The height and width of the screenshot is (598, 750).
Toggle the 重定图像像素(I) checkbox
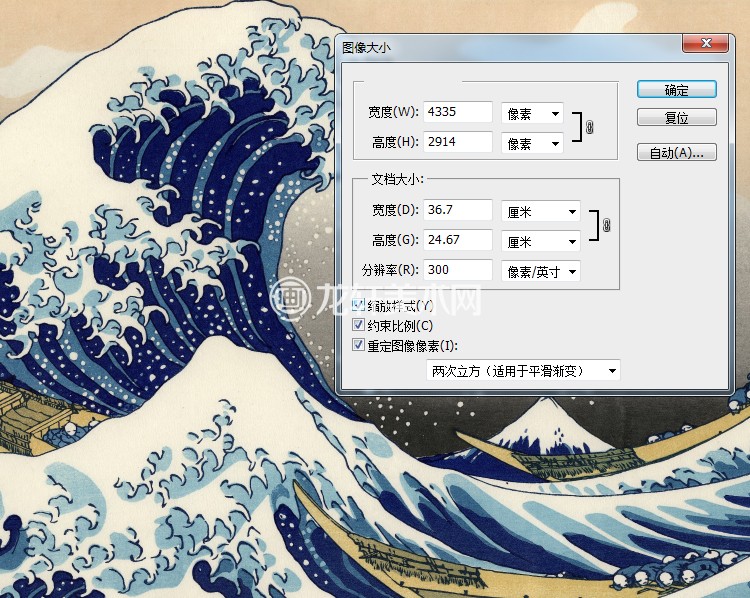click(x=358, y=344)
